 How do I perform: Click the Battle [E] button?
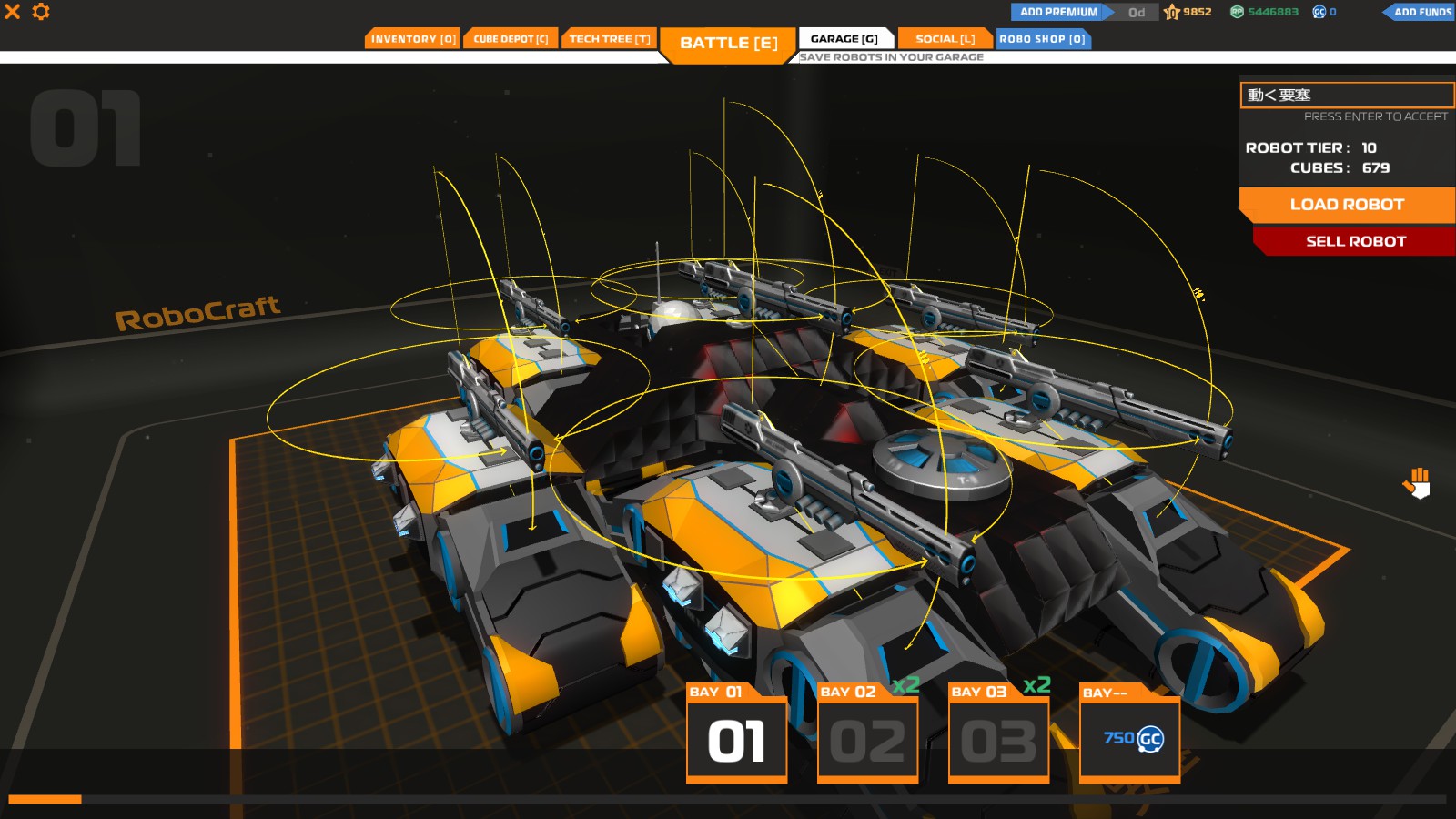coord(729,43)
